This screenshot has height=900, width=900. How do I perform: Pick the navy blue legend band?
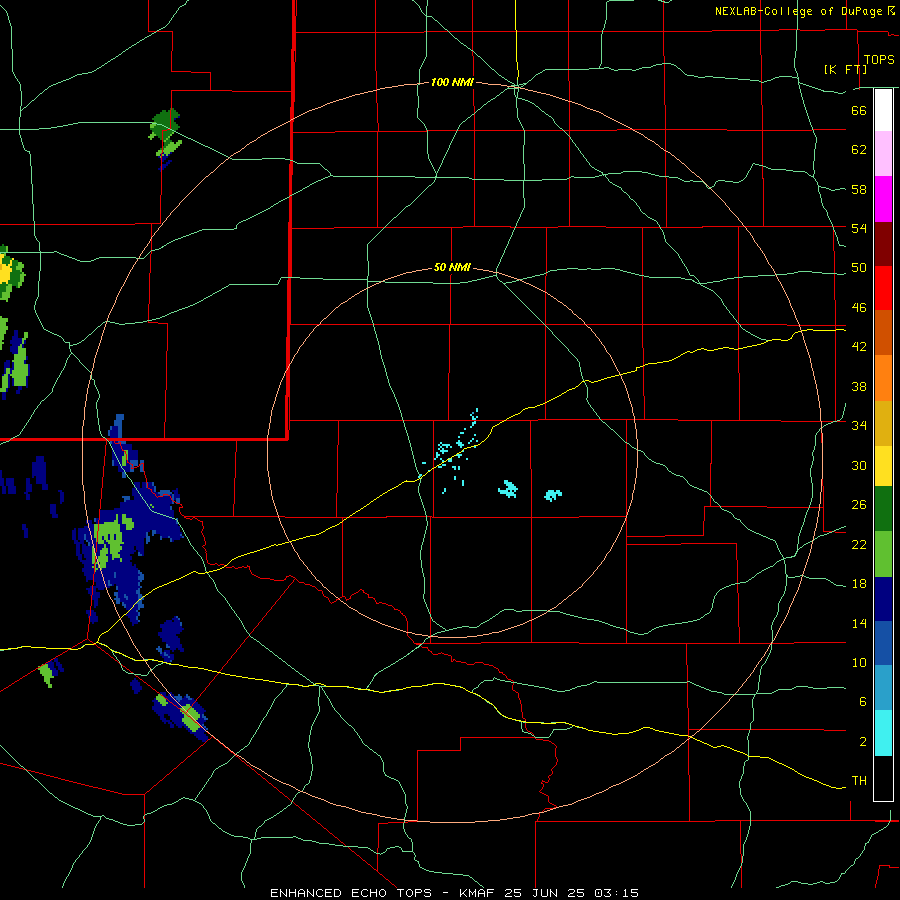click(883, 599)
